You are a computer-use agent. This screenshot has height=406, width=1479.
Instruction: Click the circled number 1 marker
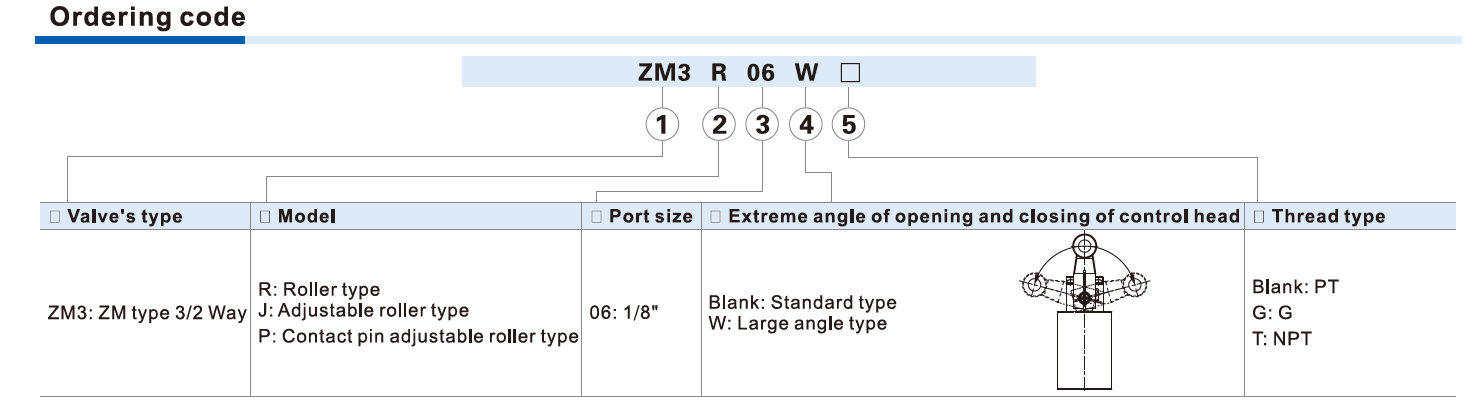point(662,125)
